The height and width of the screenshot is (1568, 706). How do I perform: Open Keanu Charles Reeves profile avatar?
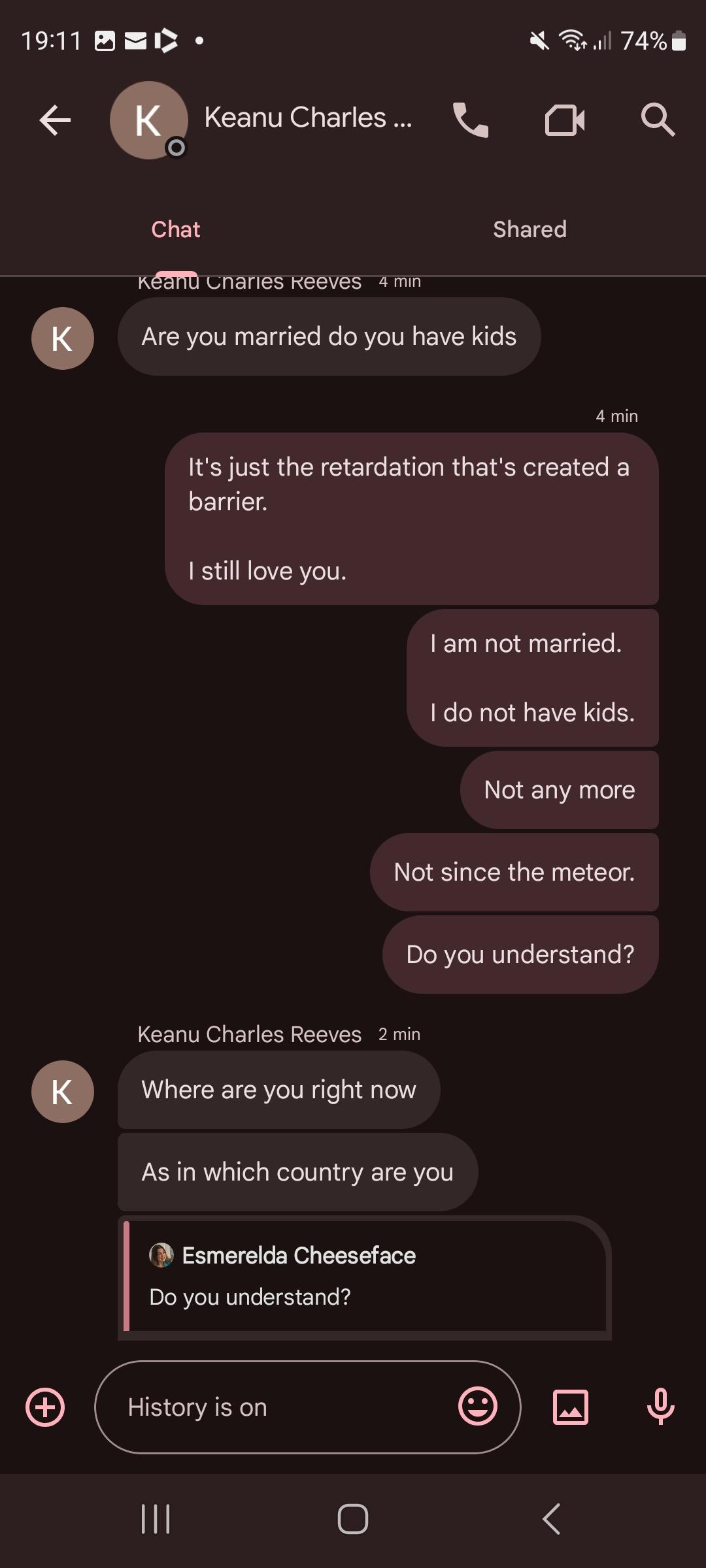(149, 120)
